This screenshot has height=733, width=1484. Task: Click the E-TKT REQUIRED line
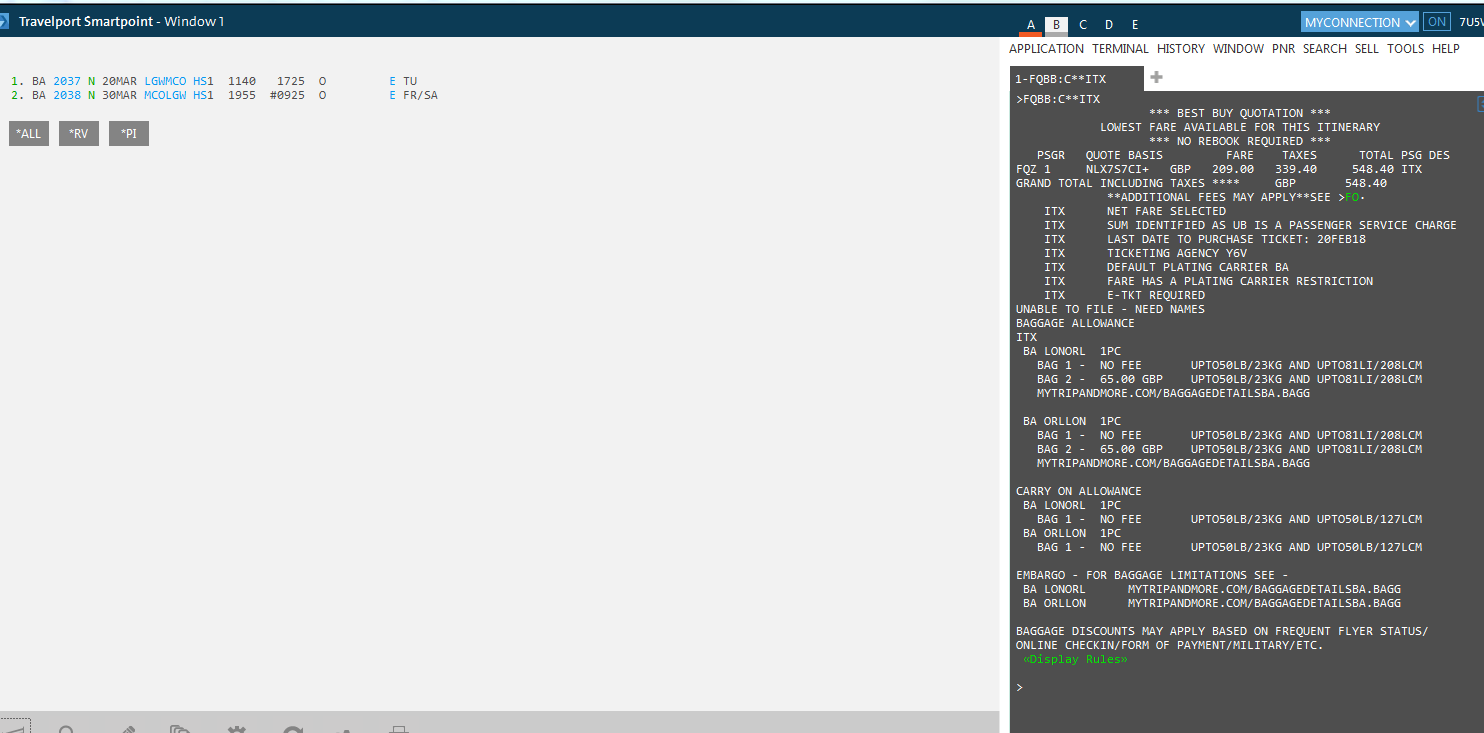click(x=1156, y=295)
